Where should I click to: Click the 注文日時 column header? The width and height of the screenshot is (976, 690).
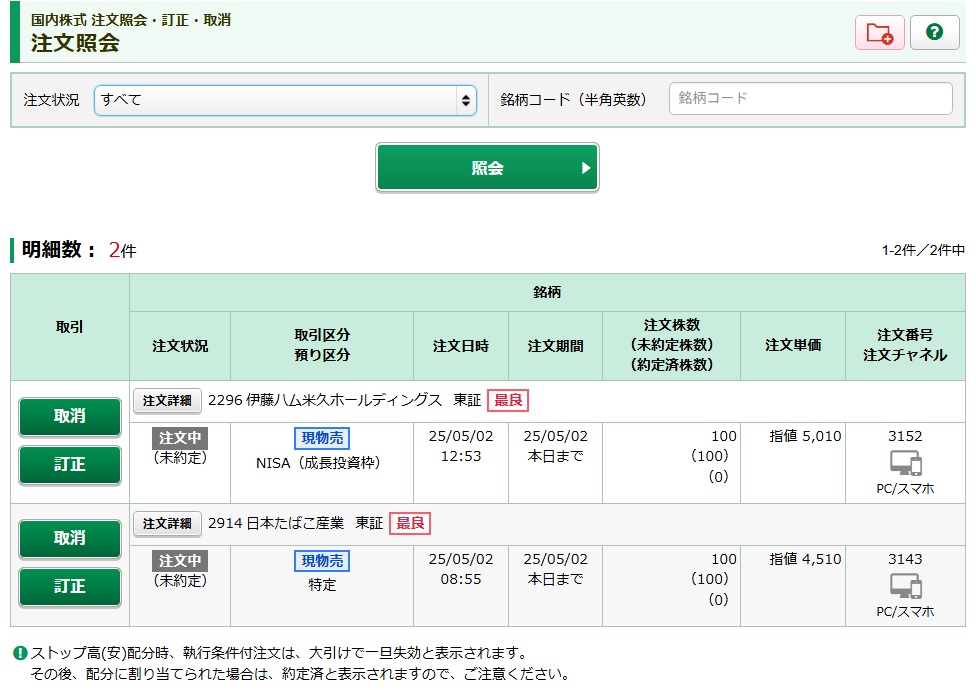pyautogui.click(x=460, y=346)
